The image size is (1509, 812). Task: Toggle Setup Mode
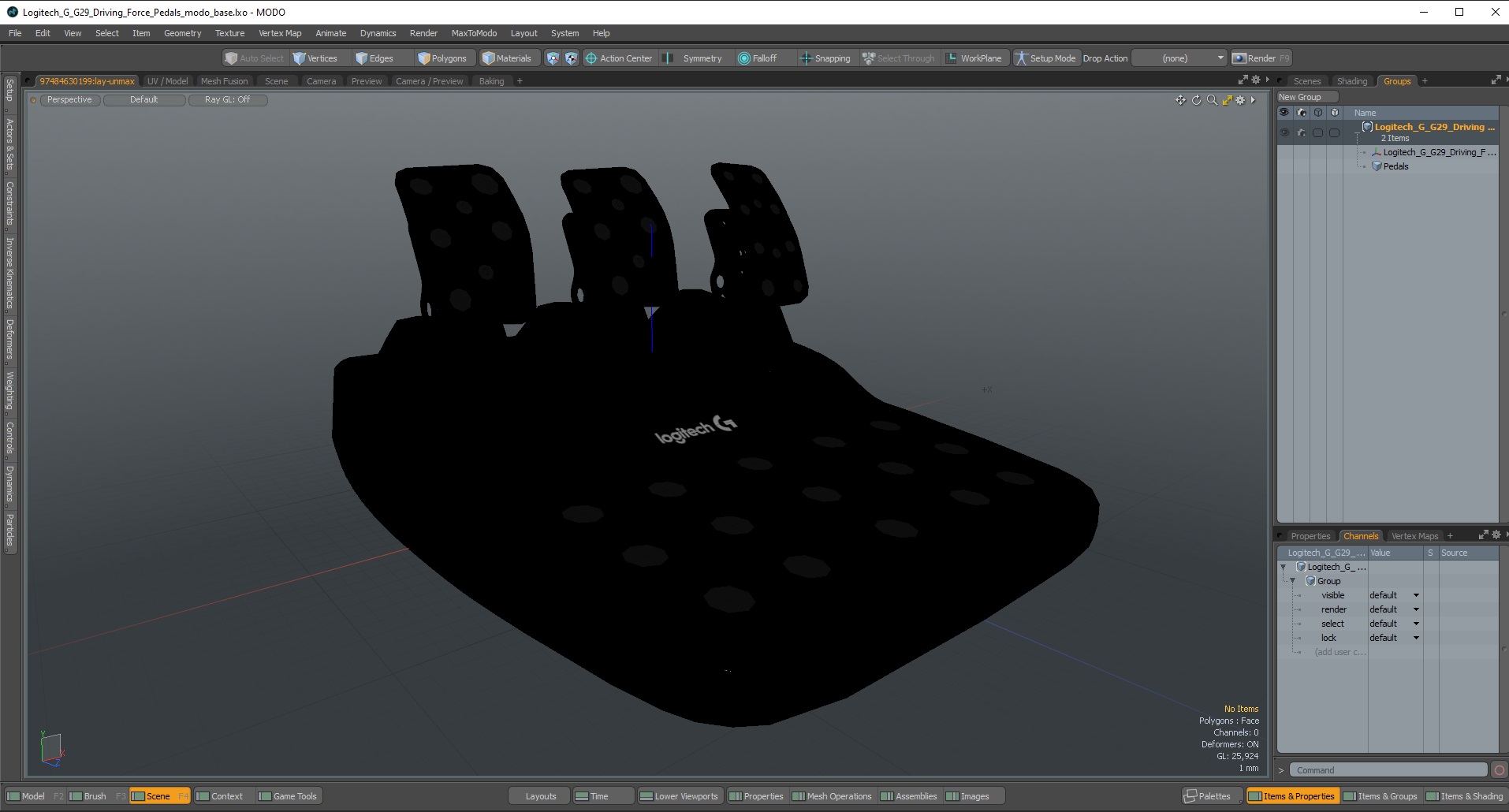coord(1045,58)
